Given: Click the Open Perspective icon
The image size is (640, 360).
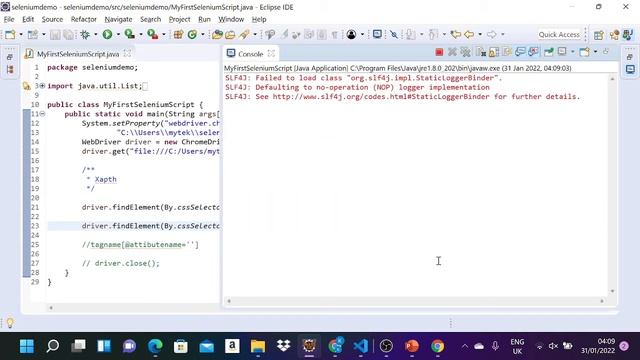Looking at the screenshot, I should click(599, 35).
